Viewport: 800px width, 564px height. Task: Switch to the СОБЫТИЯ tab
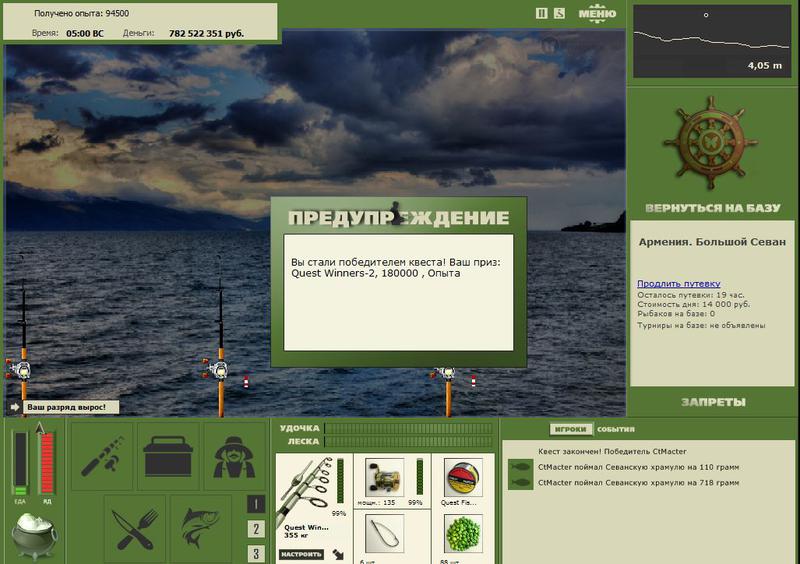pyautogui.click(x=616, y=429)
